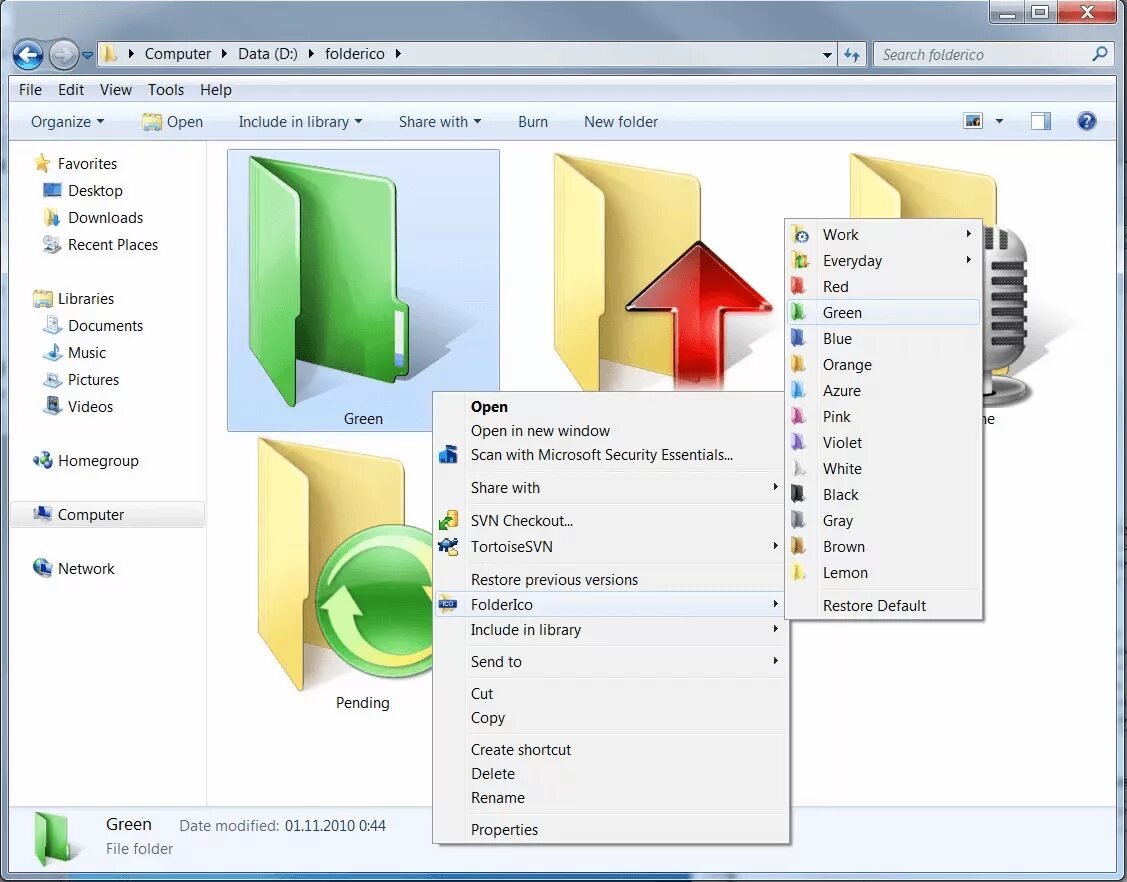The width and height of the screenshot is (1127, 882).
Task: Open Help via the question mark icon
Action: (x=1087, y=121)
